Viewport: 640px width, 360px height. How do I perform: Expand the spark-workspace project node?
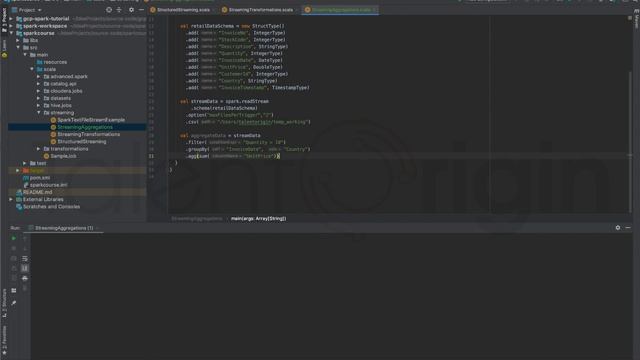pyautogui.click(x=11, y=26)
